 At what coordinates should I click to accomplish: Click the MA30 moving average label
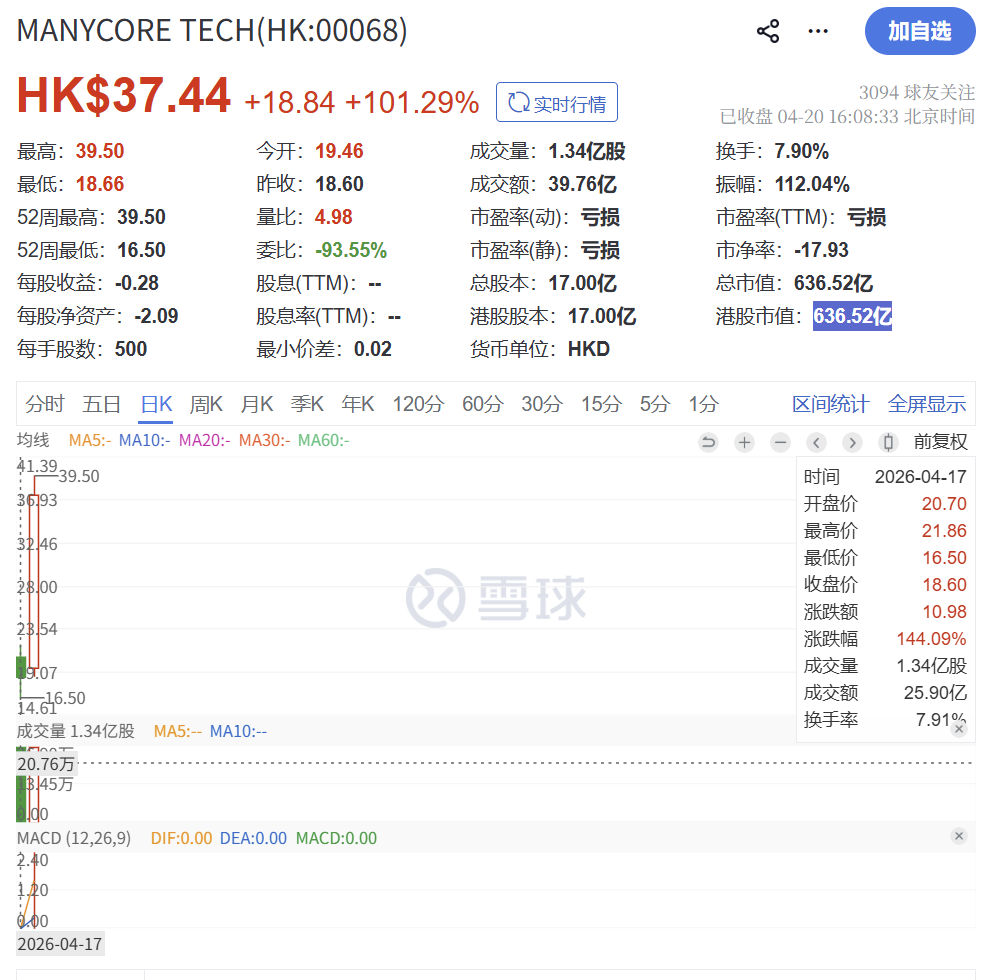(264, 441)
